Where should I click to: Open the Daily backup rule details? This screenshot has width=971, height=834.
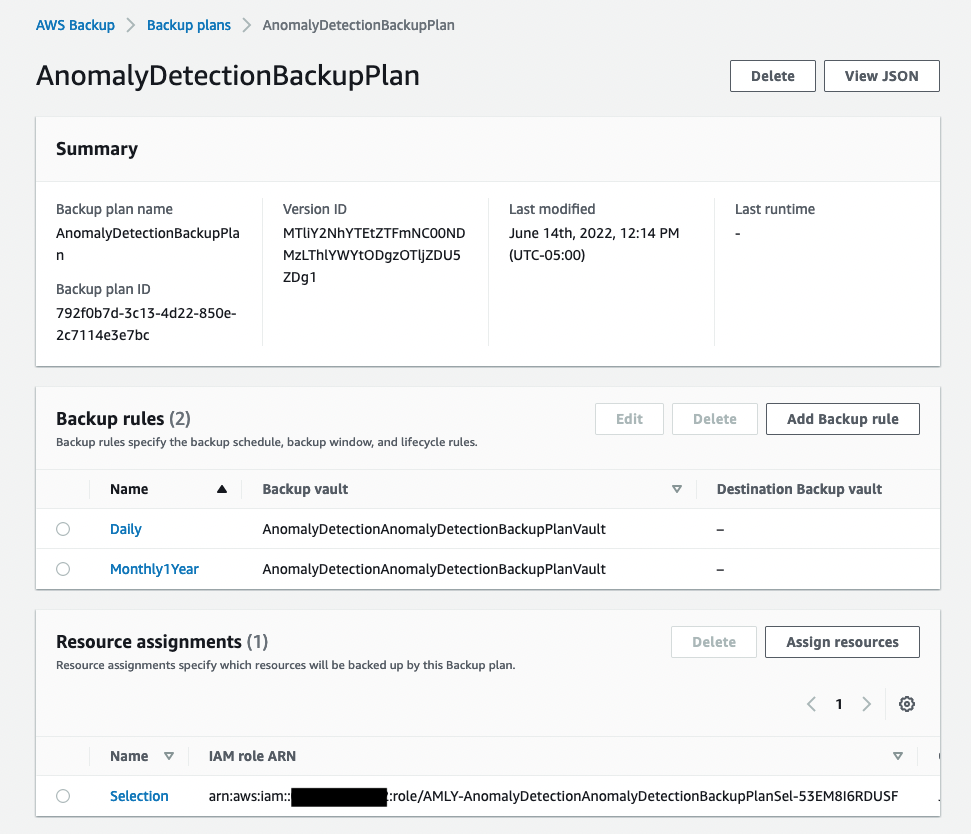pyautogui.click(x=125, y=528)
